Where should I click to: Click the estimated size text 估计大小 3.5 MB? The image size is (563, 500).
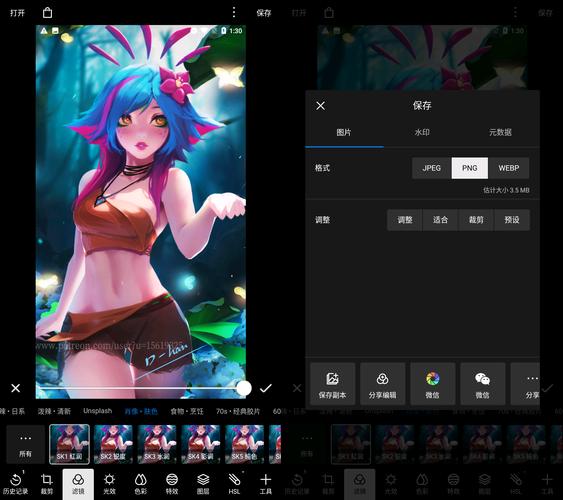point(506,190)
